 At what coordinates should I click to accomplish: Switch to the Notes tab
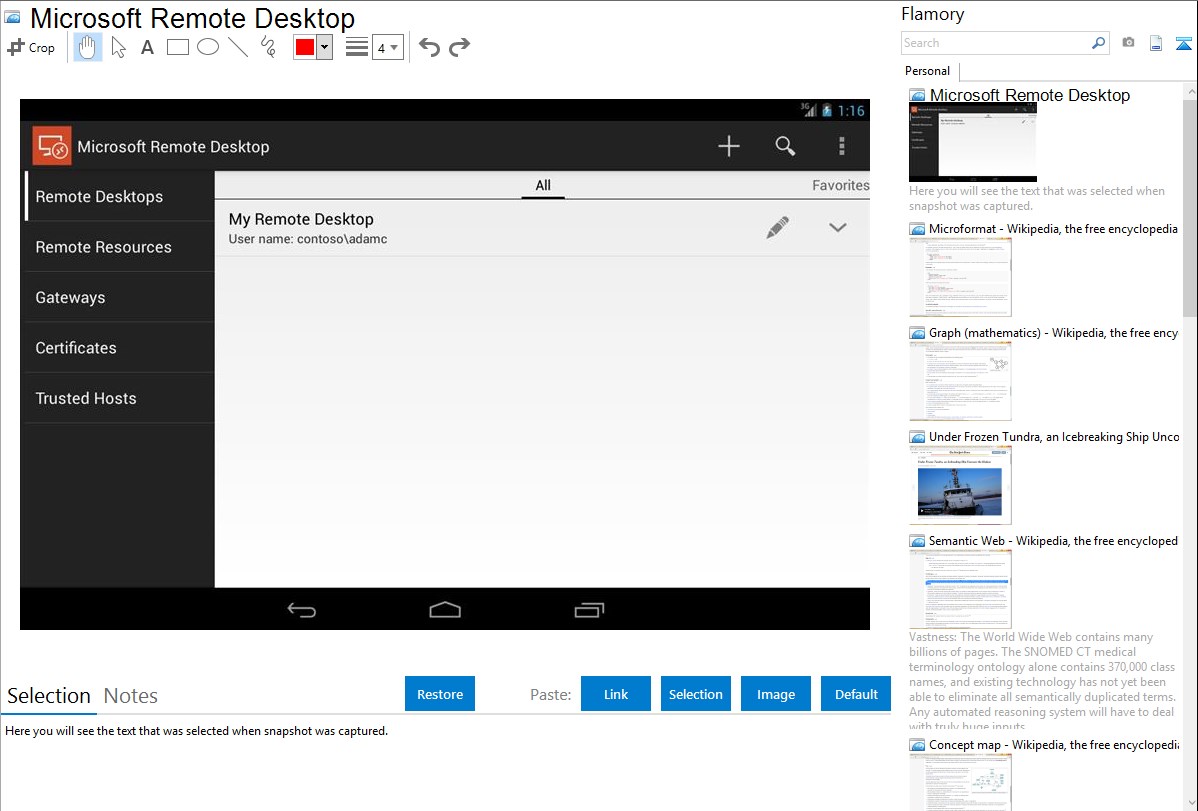pos(131,696)
